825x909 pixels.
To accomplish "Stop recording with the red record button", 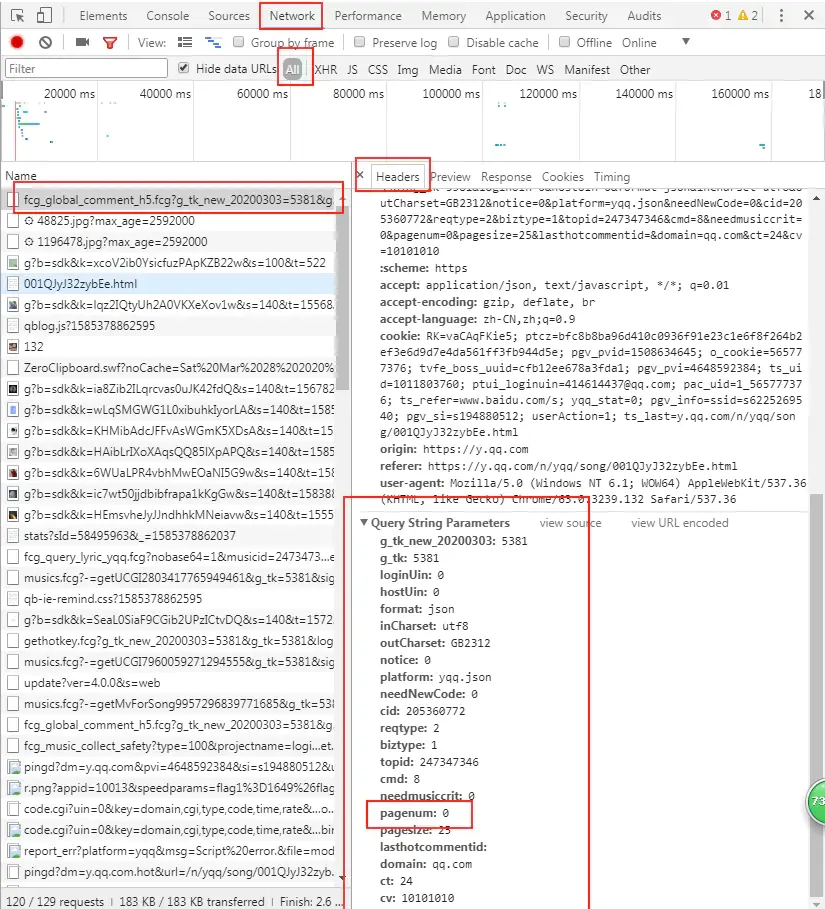I will point(17,42).
